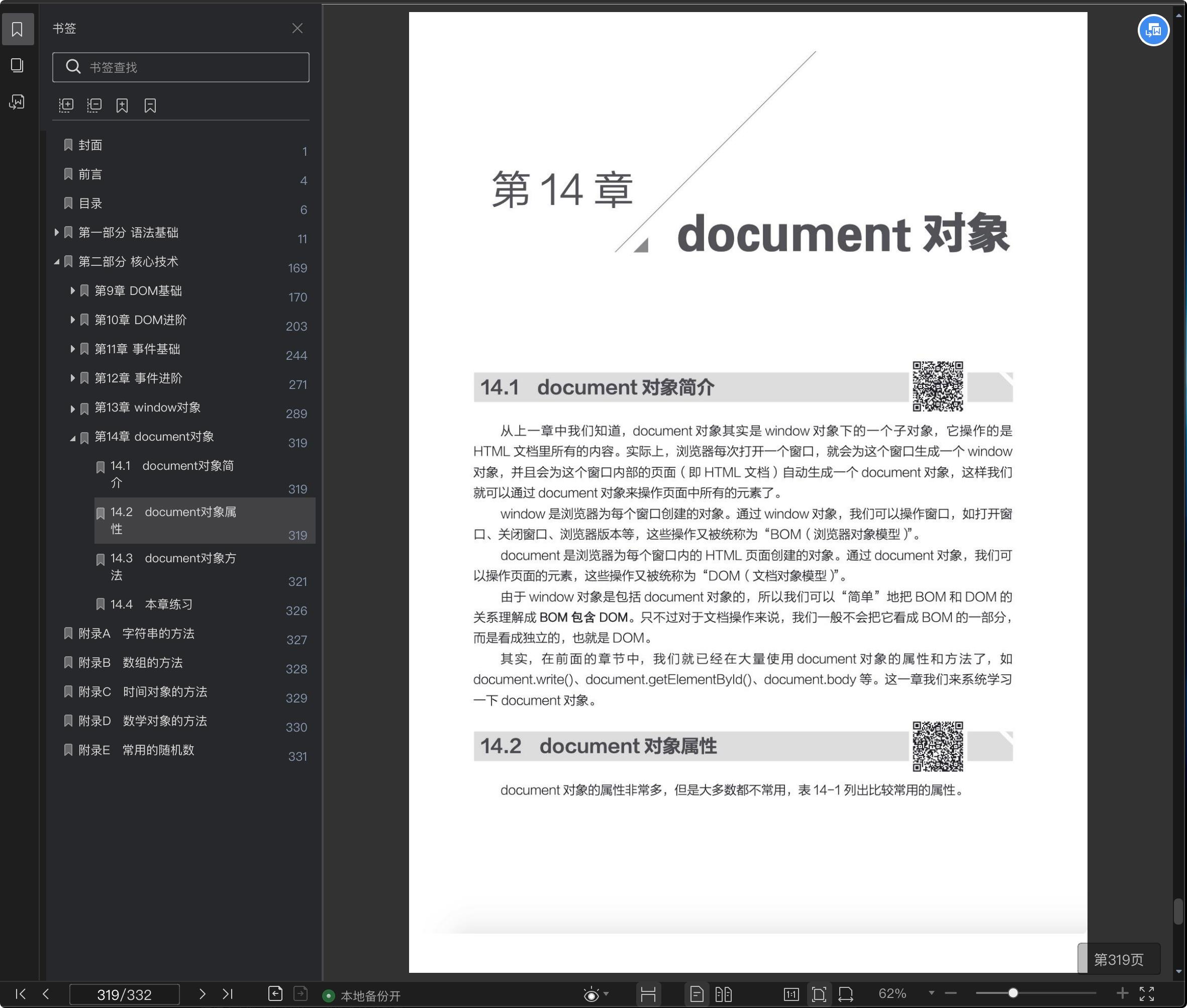The width and height of the screenshot is (1187, 1008).
Task: Open the annotations panel icon in sidebar
Action: (17, 102)
